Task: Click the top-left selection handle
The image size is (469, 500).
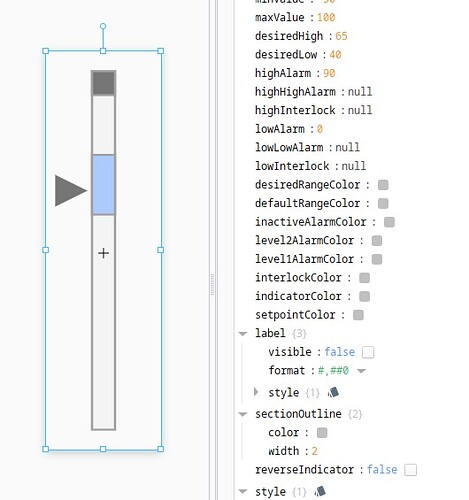Action: pos(46,51)
